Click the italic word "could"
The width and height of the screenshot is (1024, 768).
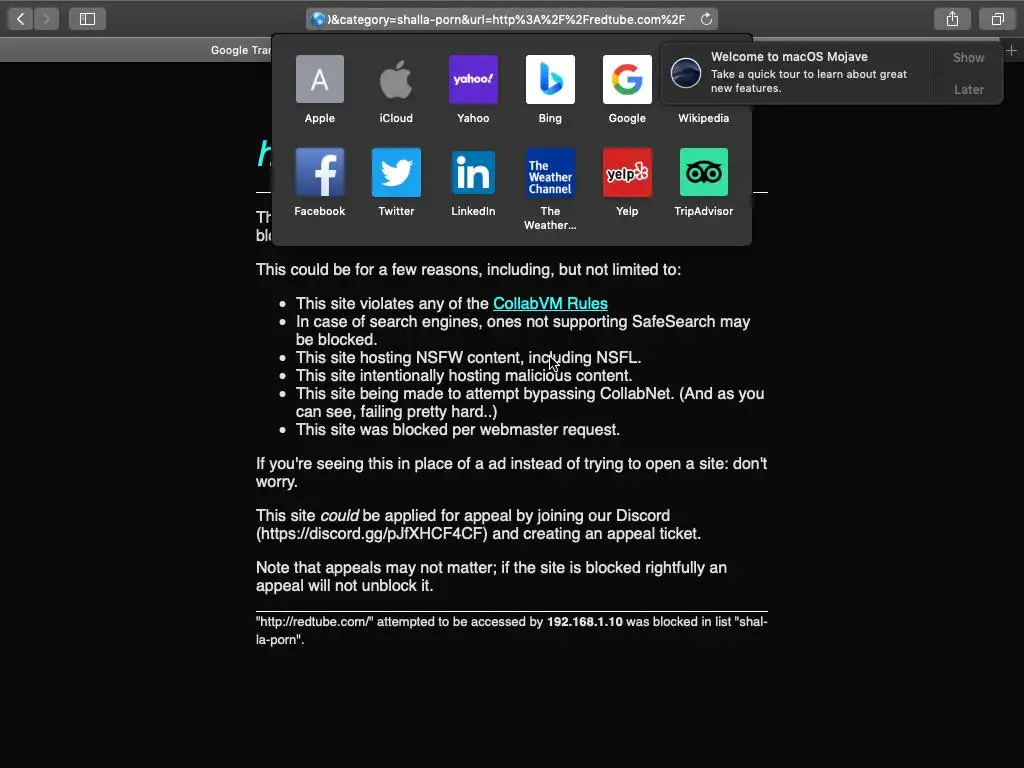(x=339, y=516)
